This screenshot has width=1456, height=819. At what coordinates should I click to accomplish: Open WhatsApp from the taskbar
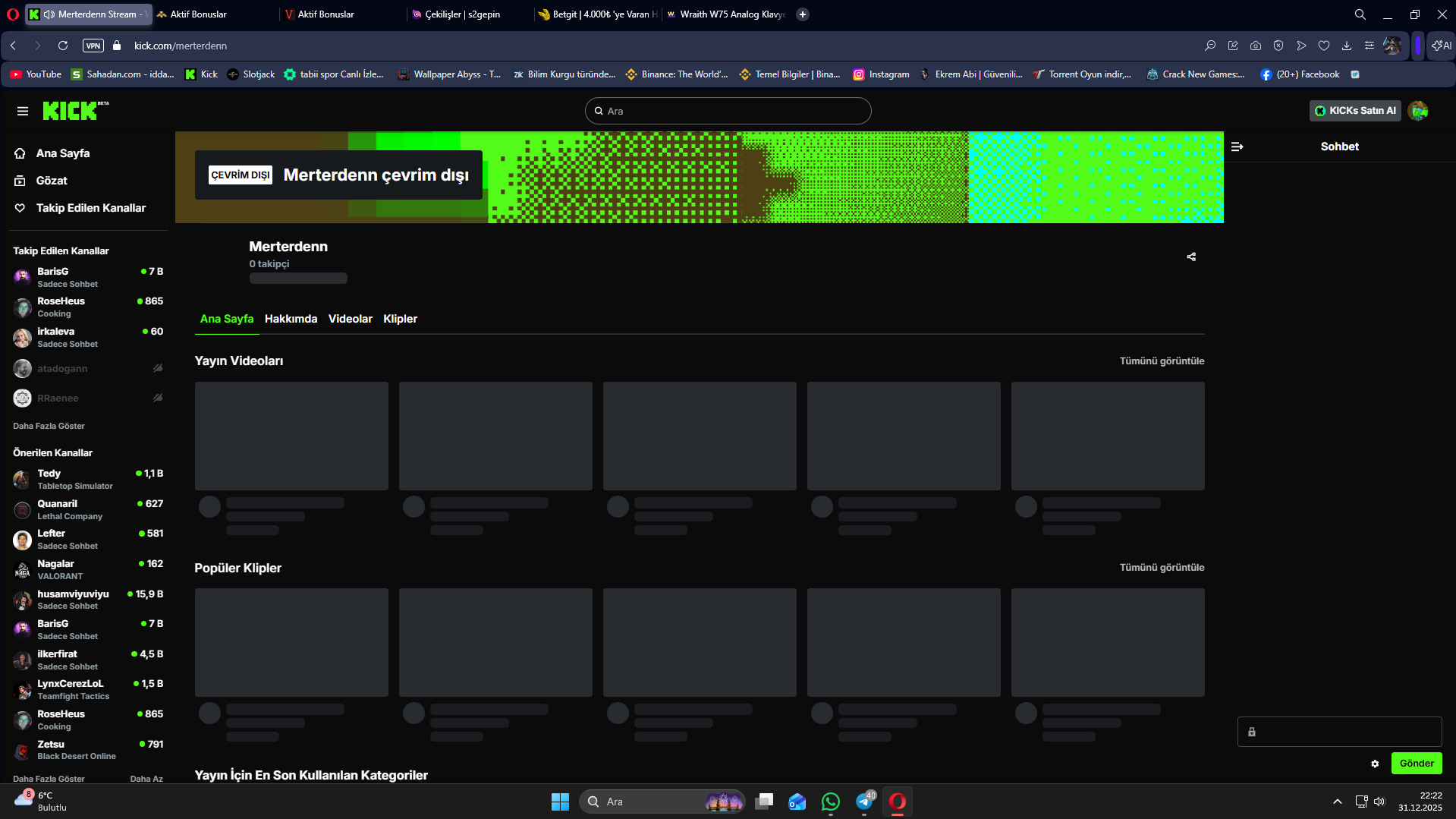click(831, 802)
